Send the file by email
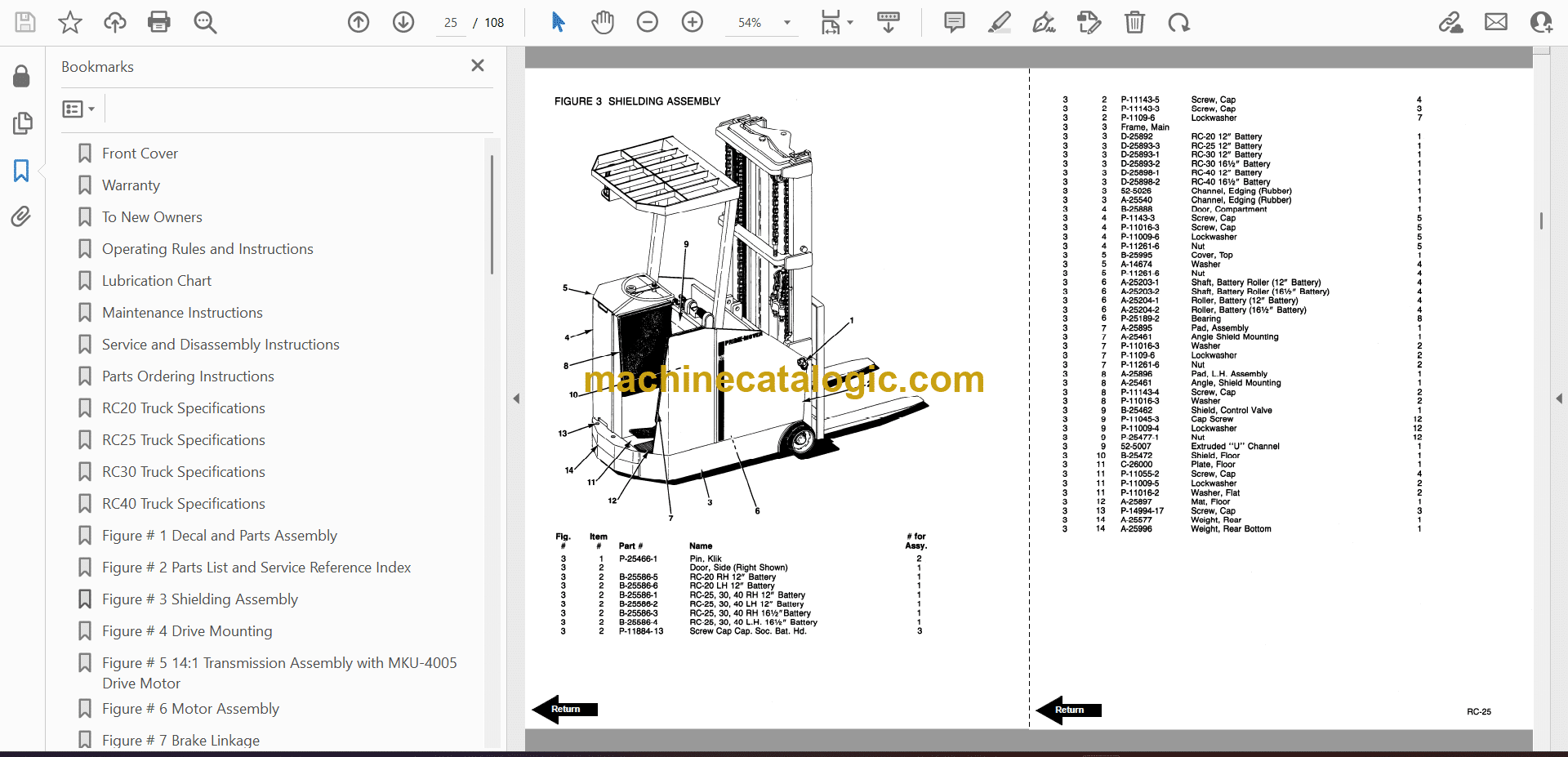1568x757 pixels. click(x=1496, y=22)
